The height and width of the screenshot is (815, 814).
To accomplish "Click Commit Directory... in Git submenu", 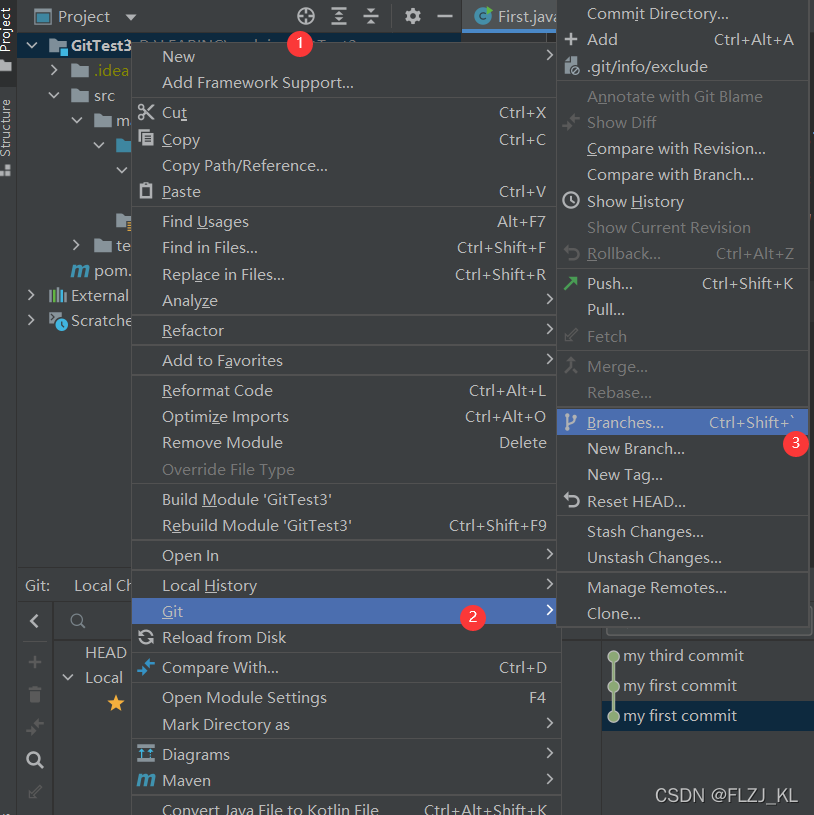I will [682, 14].
